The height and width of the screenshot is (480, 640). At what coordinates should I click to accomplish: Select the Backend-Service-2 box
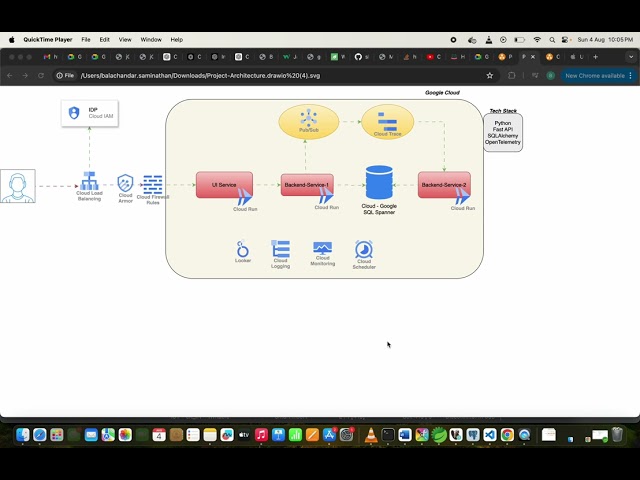(444, 185)
